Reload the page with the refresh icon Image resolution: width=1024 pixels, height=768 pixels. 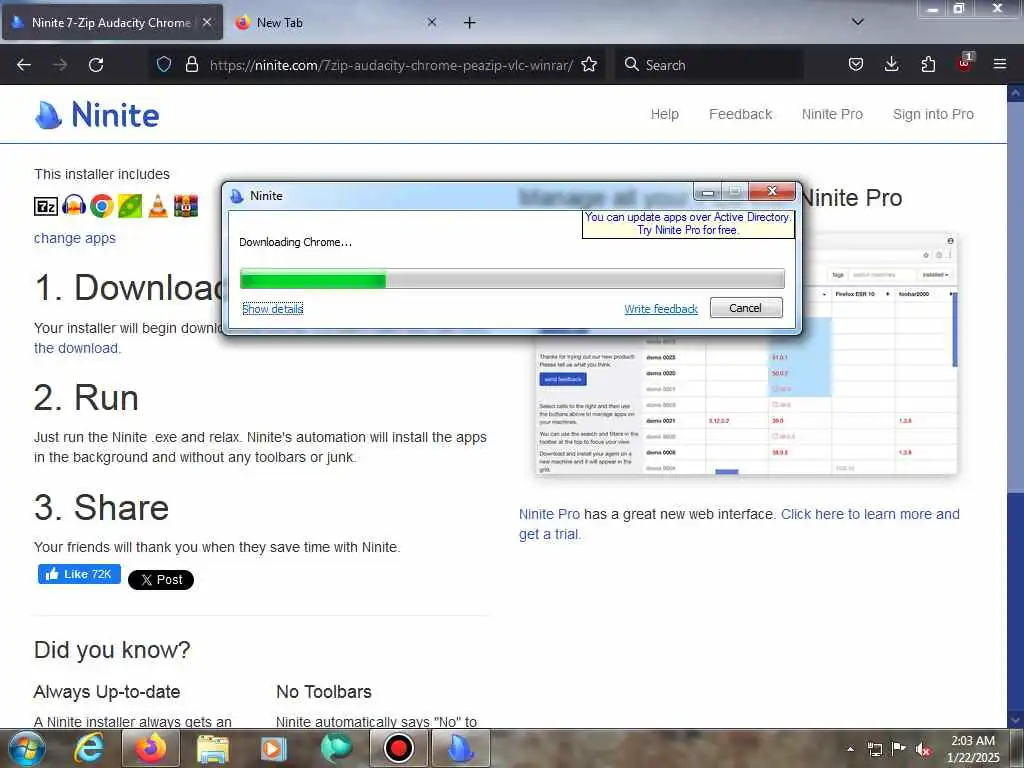(x=96, y=65)
